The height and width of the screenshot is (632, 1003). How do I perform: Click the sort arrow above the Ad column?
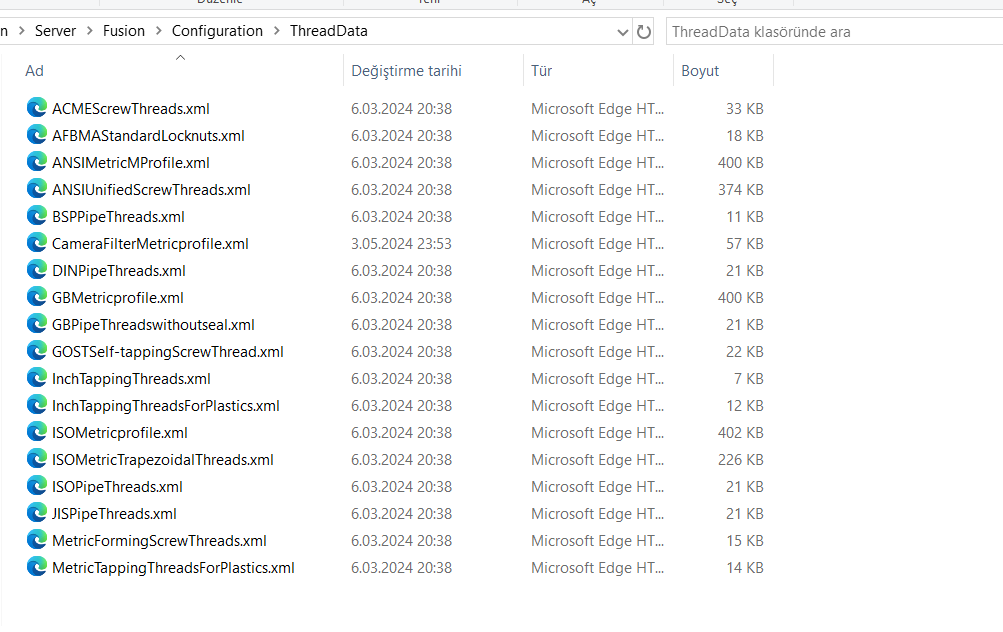(180, 60)
